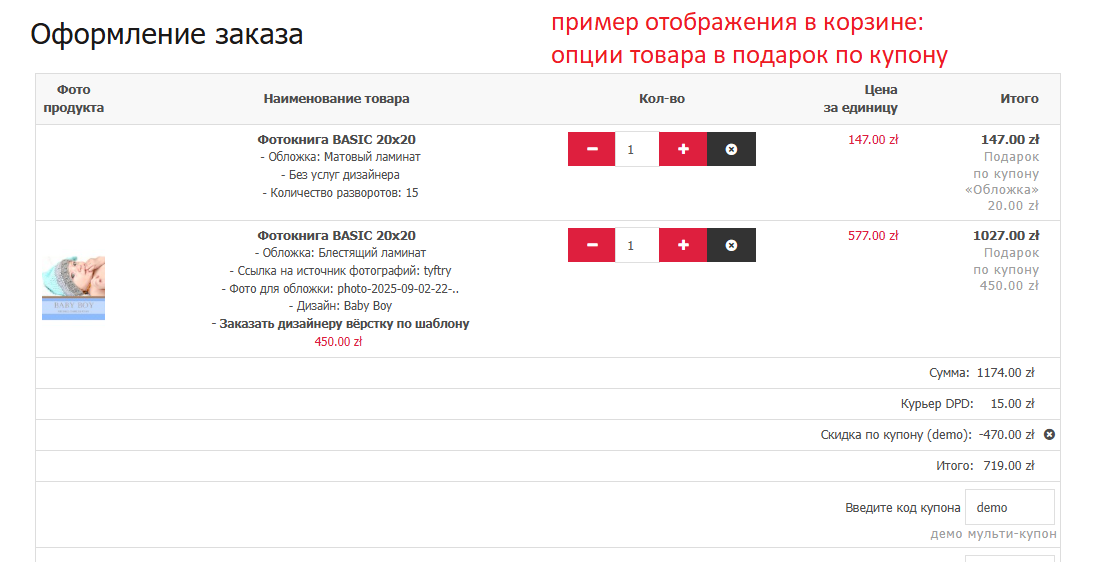Open the Baby Boy product thumbnail
Image resolution: width=1116 pixels, height=562 pixels.
coord(73,288)
